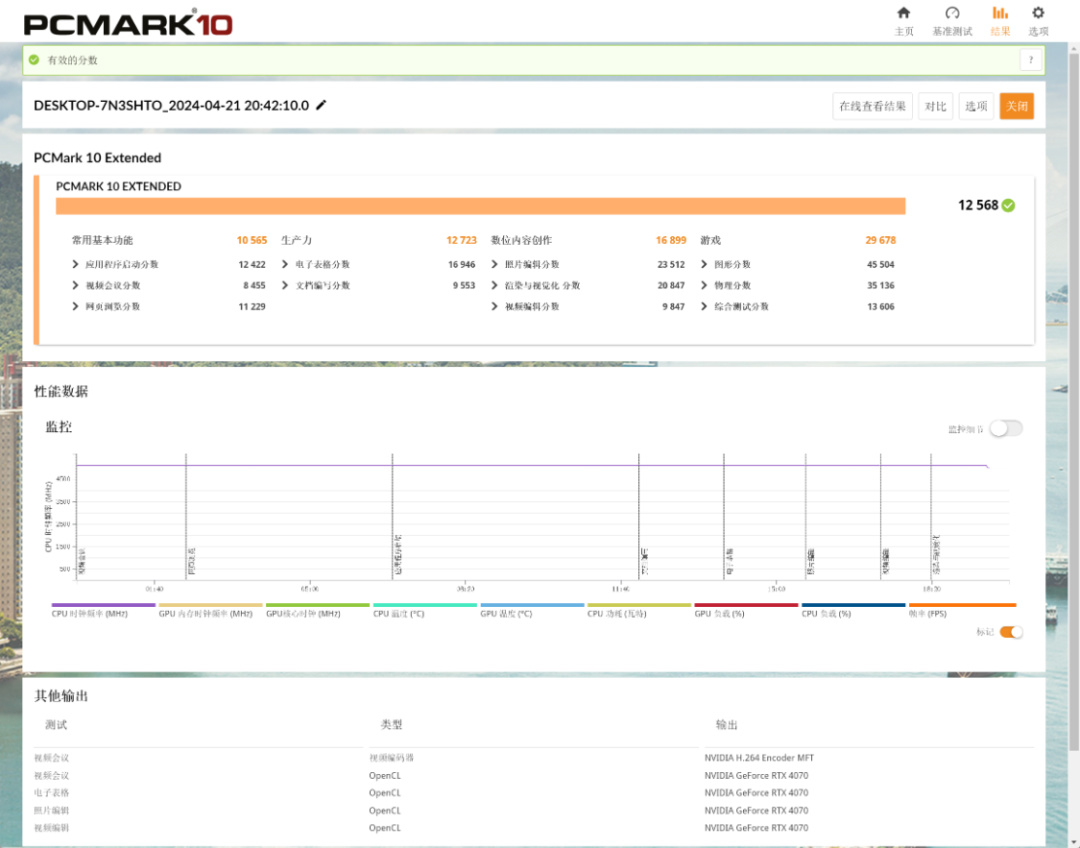
Task: Toggle the 帧率 (FPS) orange legend
Action: [x=962, y=610]
